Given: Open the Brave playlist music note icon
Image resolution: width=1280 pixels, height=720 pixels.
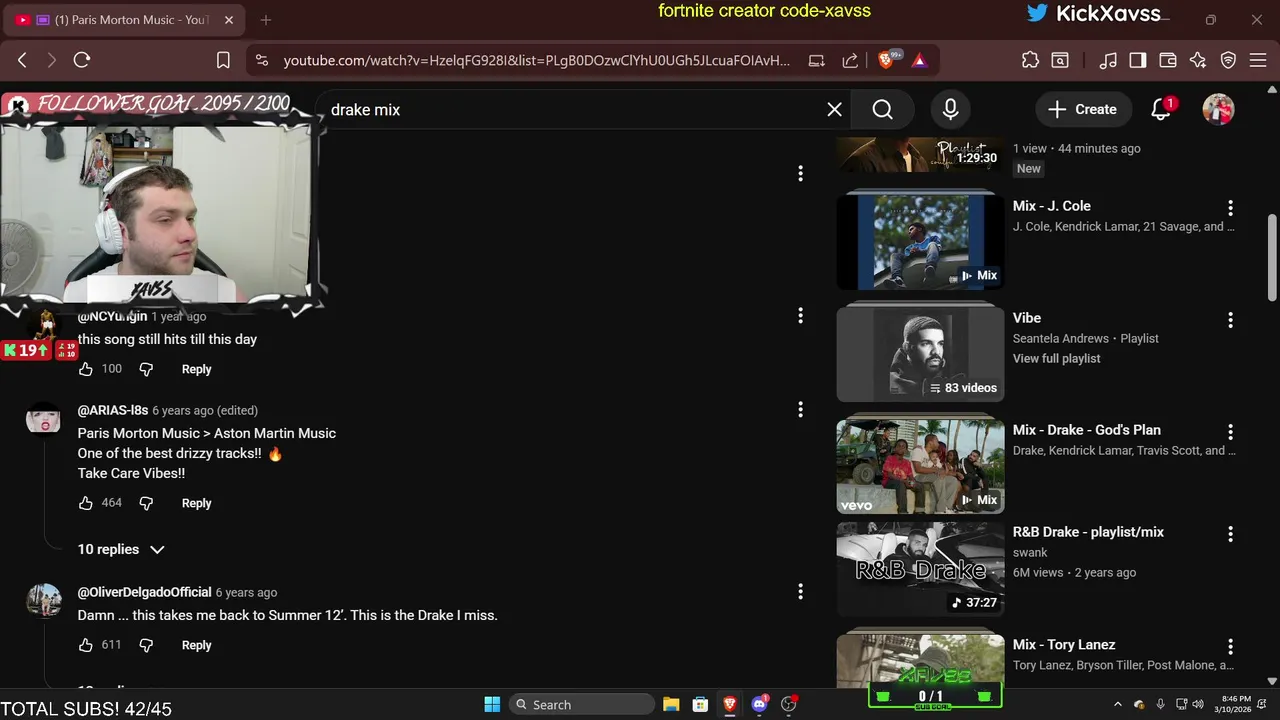Looking at the screenshot, I should coord(1107,60).
